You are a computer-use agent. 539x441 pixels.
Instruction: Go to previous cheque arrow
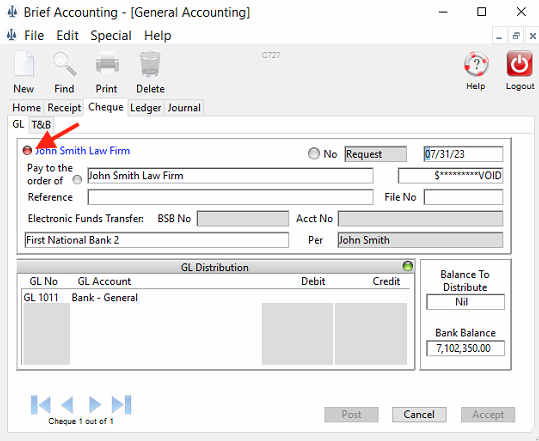[x=67, y=405]
